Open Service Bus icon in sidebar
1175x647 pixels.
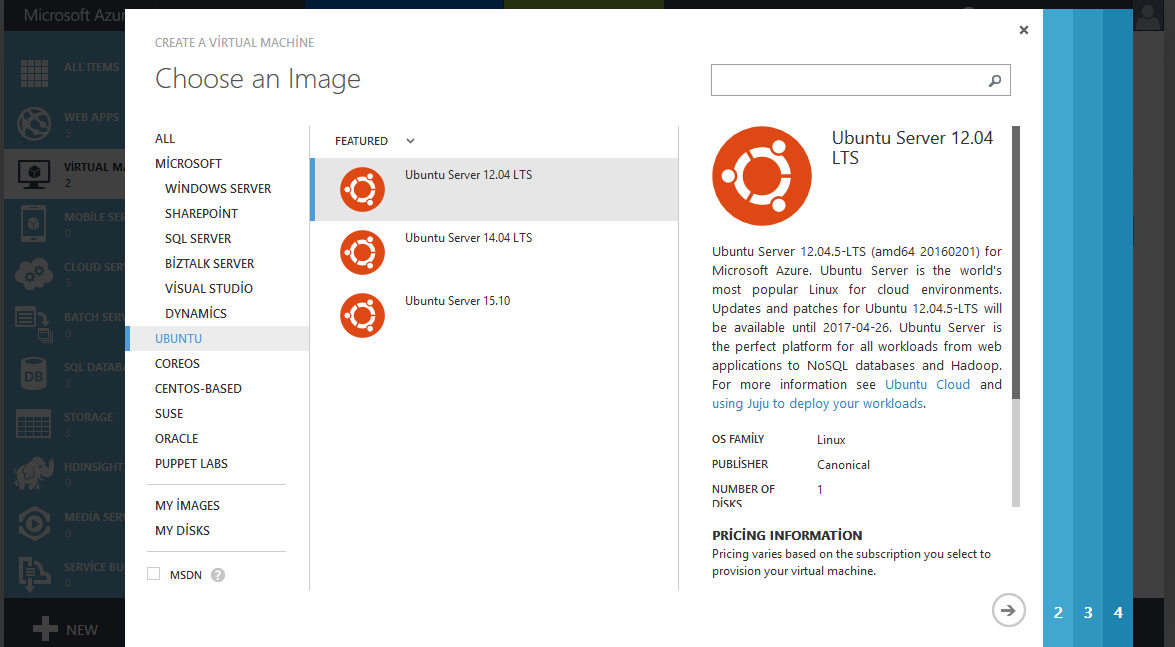[x=34, y=574]
